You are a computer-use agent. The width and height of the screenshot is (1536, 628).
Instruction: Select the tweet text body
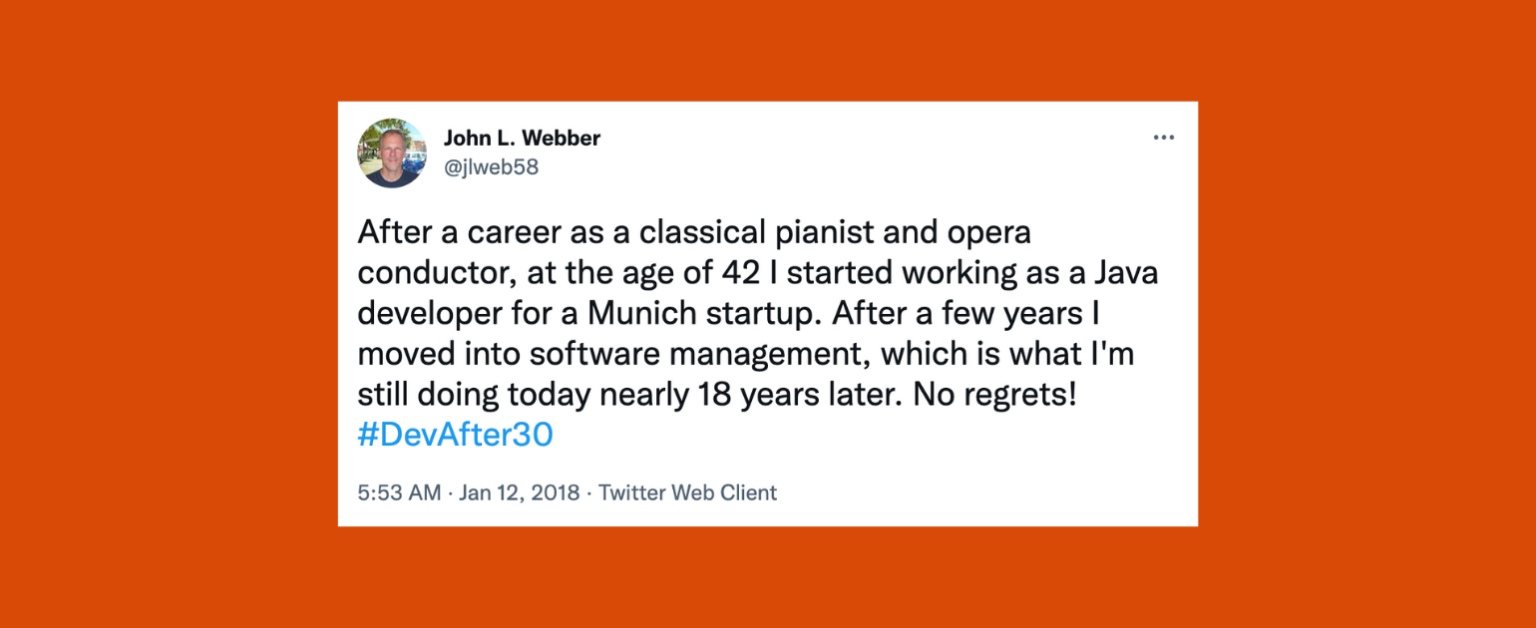tap(750, 312)
